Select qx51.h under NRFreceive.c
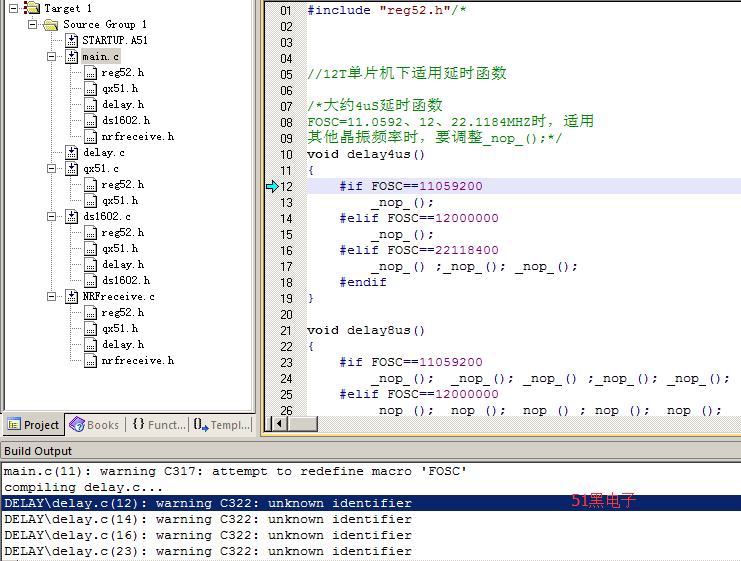This screenshot has width=741, height=561. [x=120, y=329]
